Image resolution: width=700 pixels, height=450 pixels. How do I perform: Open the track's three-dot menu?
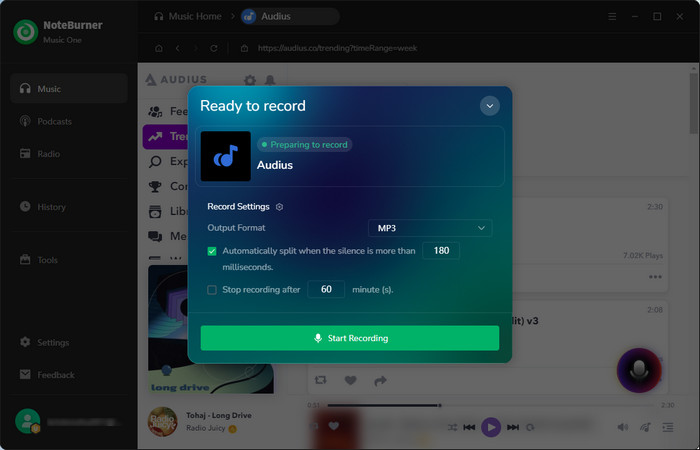click(655, 277)
